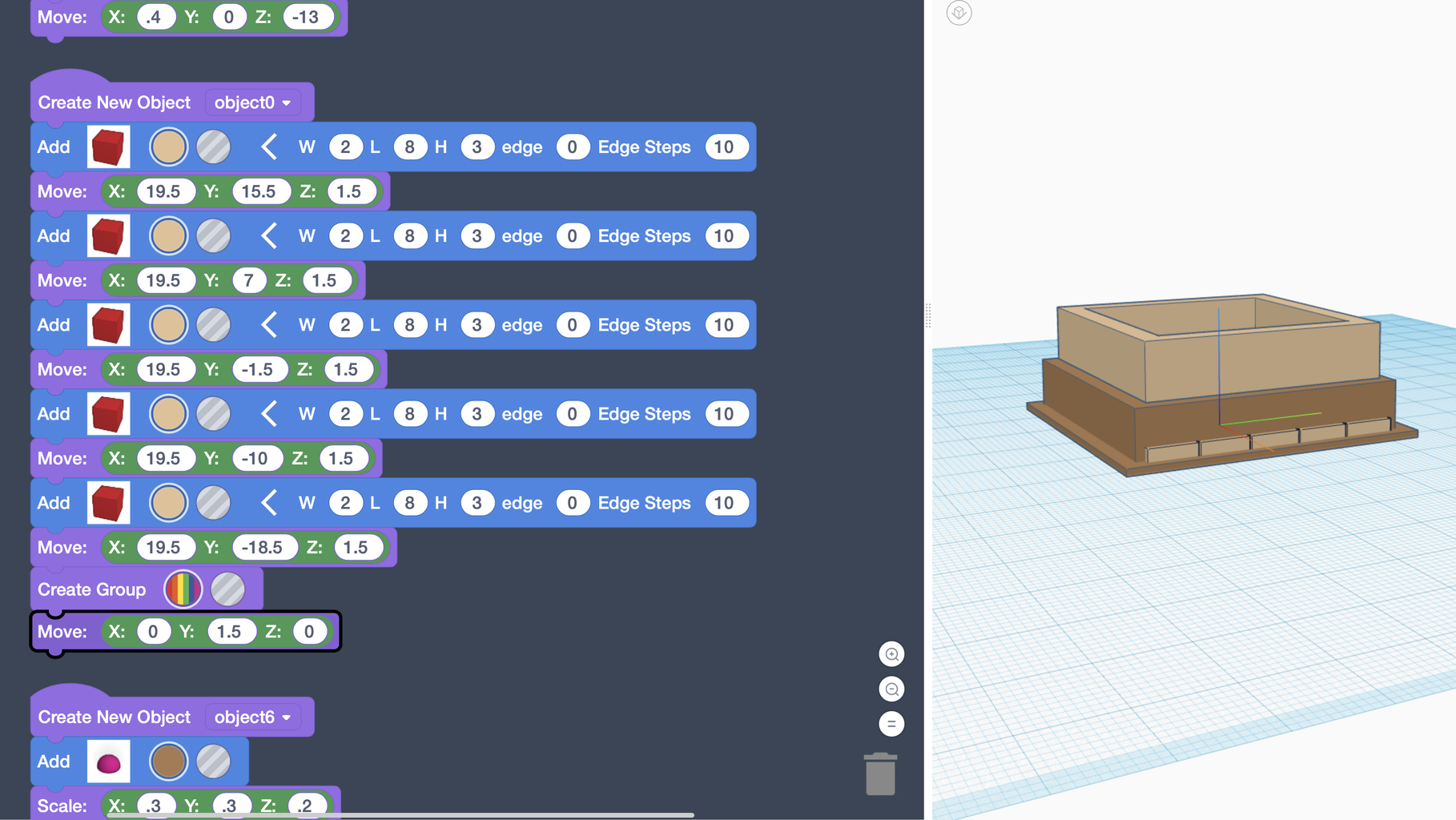The image size is (1456, 820).
Task: Select the red box shape icon in first Add block
Action: [108, 147]
